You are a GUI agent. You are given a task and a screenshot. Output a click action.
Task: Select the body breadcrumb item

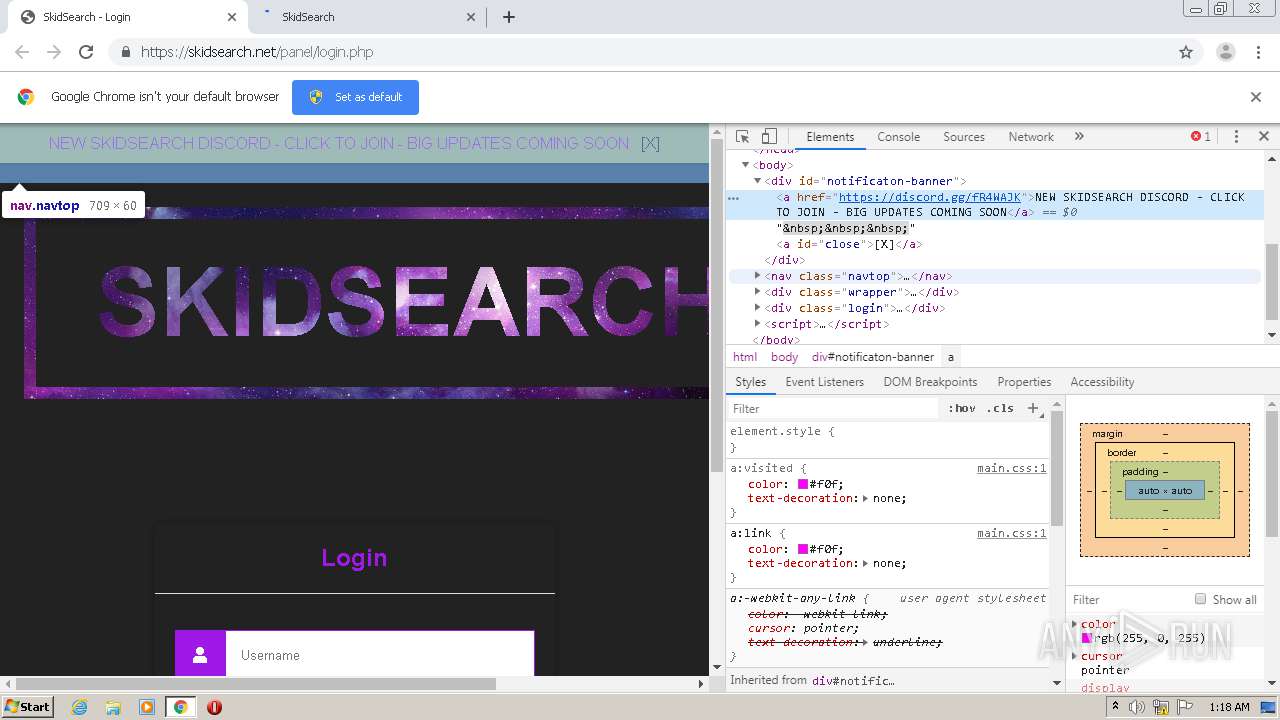pyautogui.click(x=784, y=357)
